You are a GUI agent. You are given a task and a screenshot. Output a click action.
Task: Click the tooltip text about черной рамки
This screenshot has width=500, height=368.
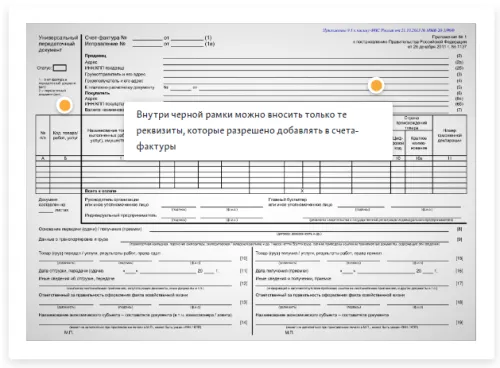[247, 131]
